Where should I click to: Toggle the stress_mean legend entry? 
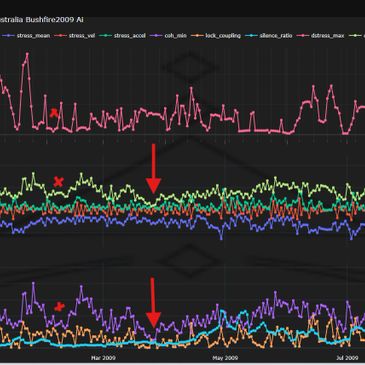coord(27,35)
